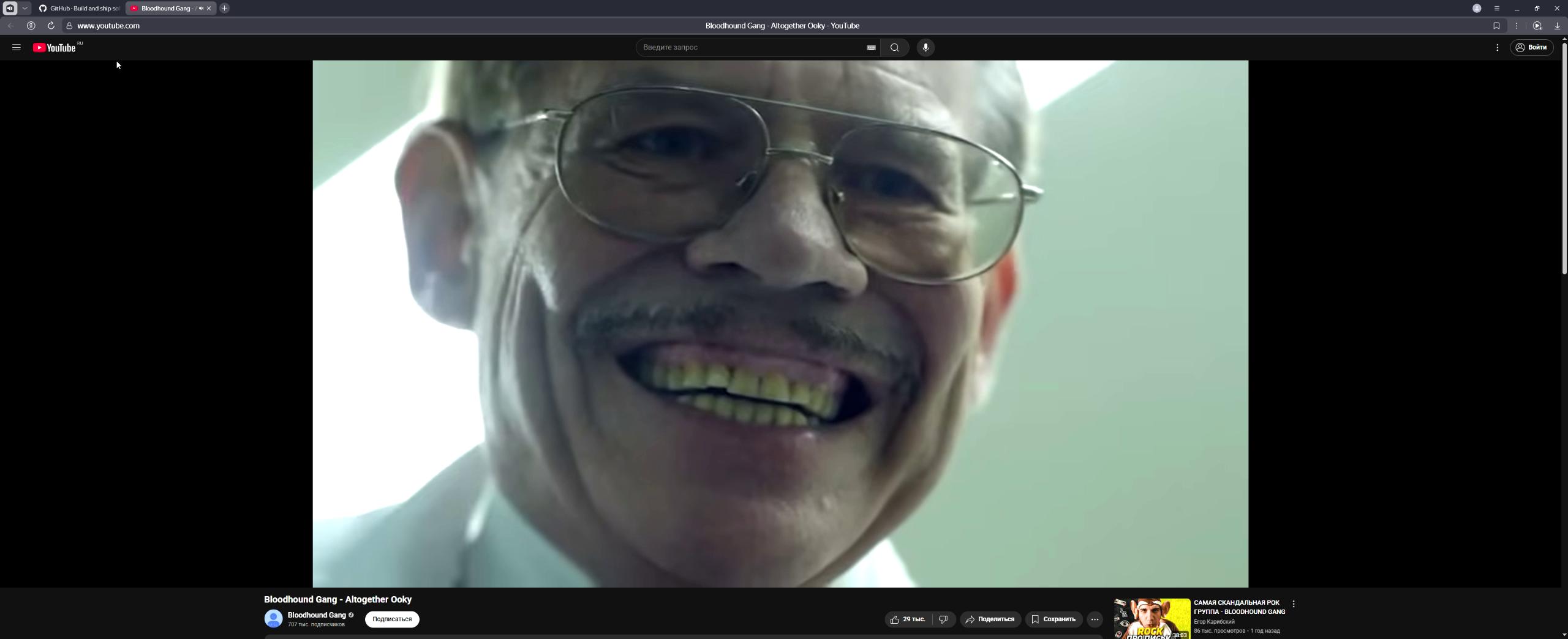The width and height of the screenshot is (1568, 639).
Task: Close the Bloodhound Gang tab
Action: coord(209,9)
